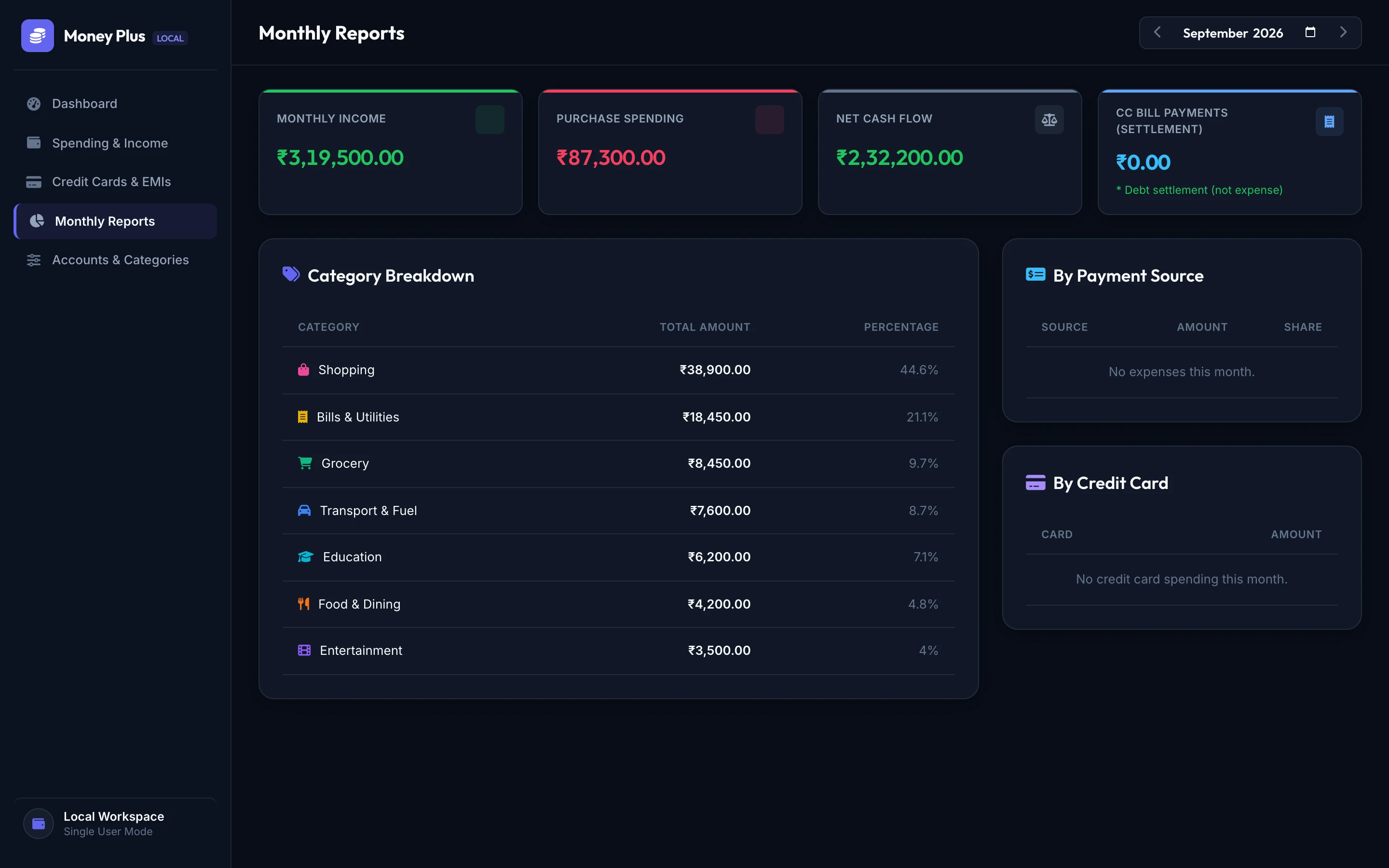Click the ₹8,450.00 Grocery amount

pos(719,463)
